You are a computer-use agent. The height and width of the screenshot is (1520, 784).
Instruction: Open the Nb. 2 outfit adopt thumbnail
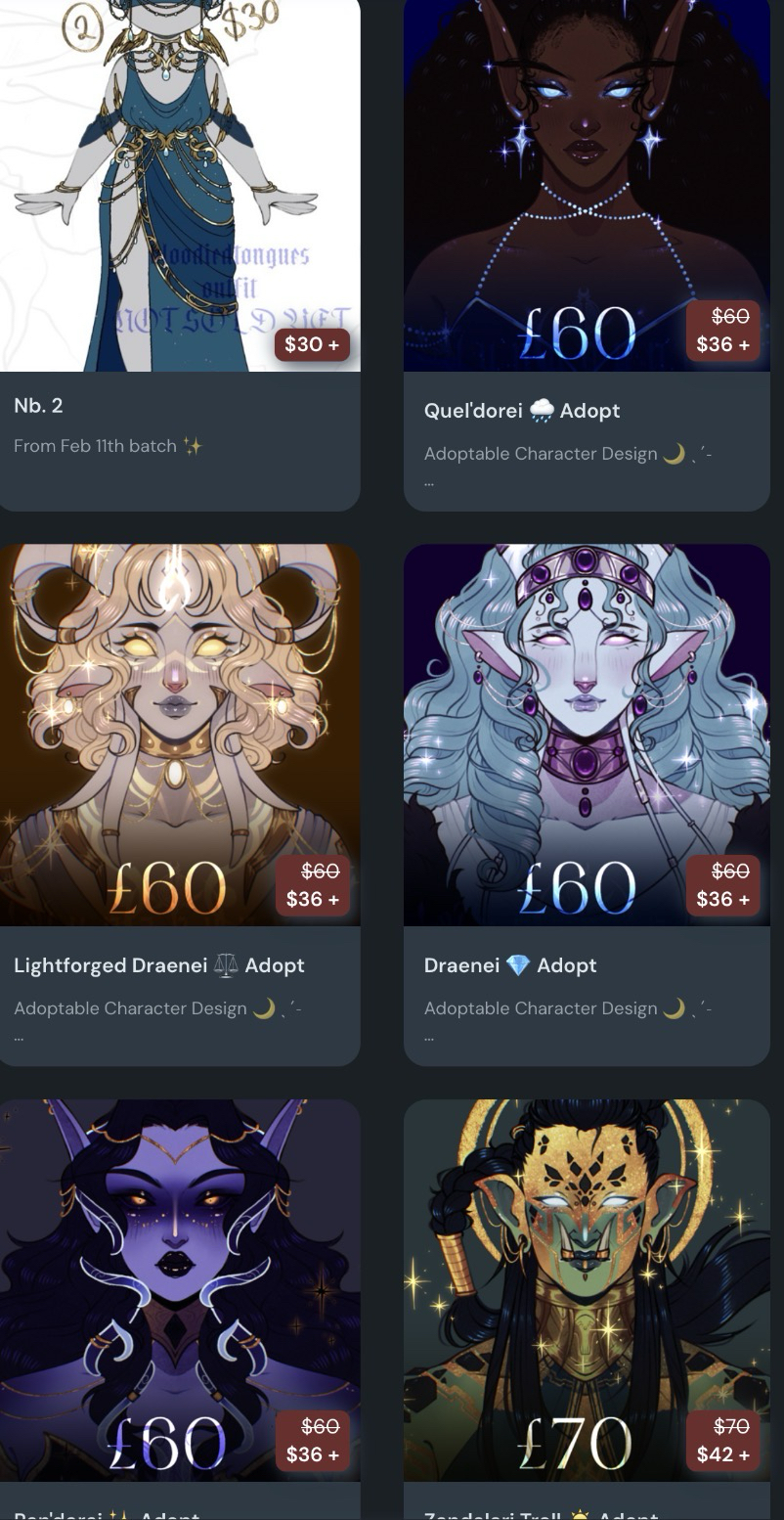[x=180, y=186]
